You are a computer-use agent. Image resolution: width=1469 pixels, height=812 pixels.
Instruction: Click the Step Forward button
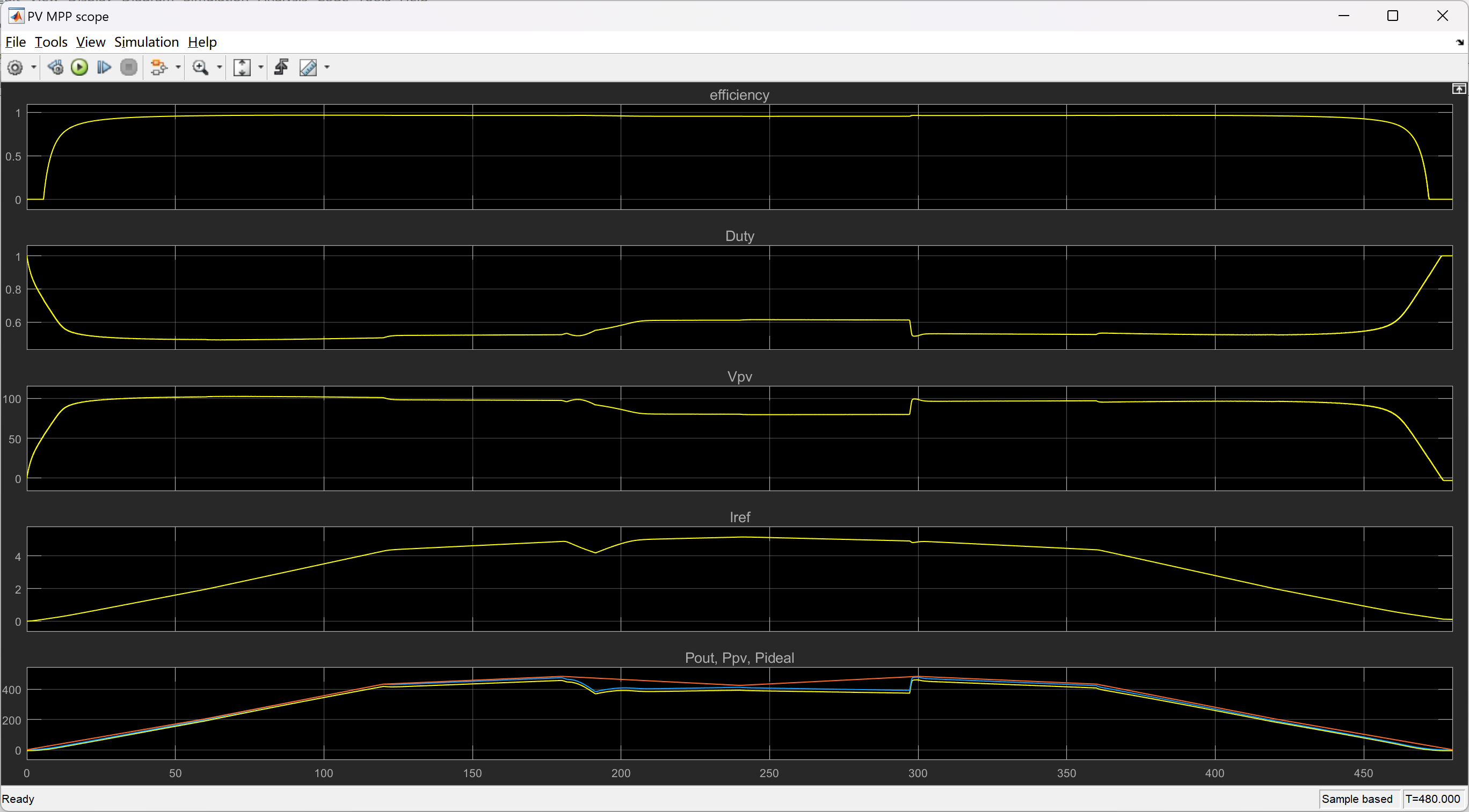click(104, 68)
